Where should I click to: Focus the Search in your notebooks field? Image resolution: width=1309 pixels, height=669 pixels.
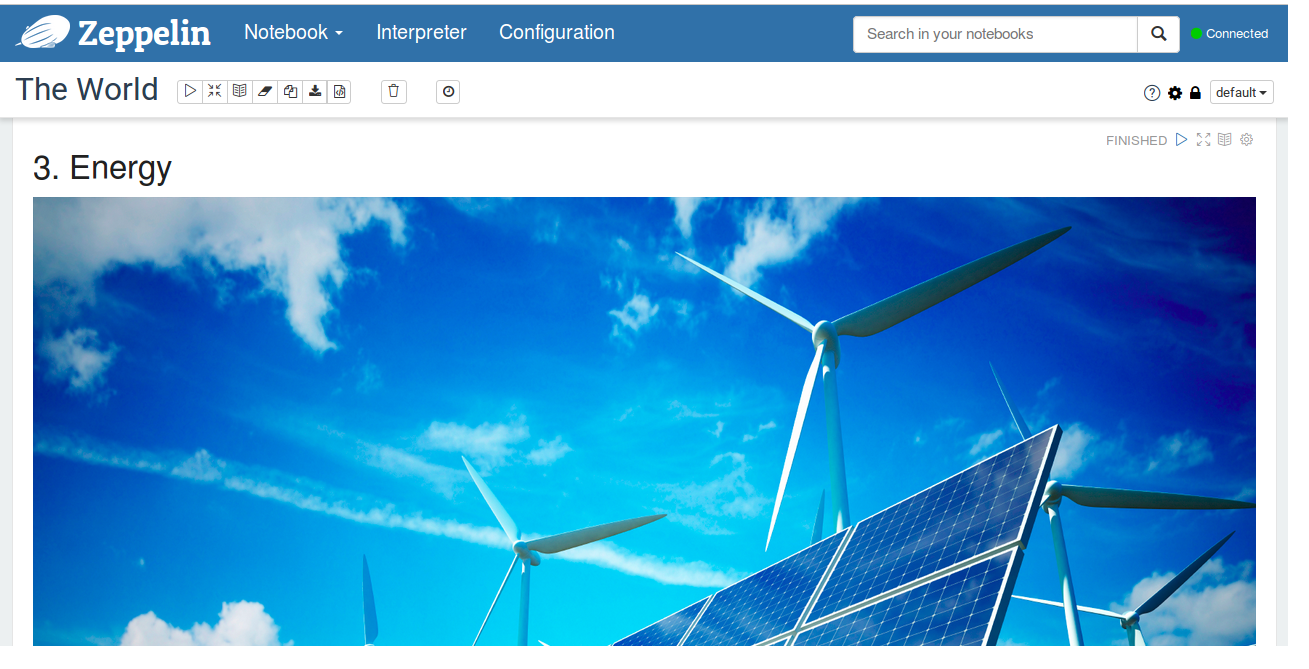tap(995, 34)
